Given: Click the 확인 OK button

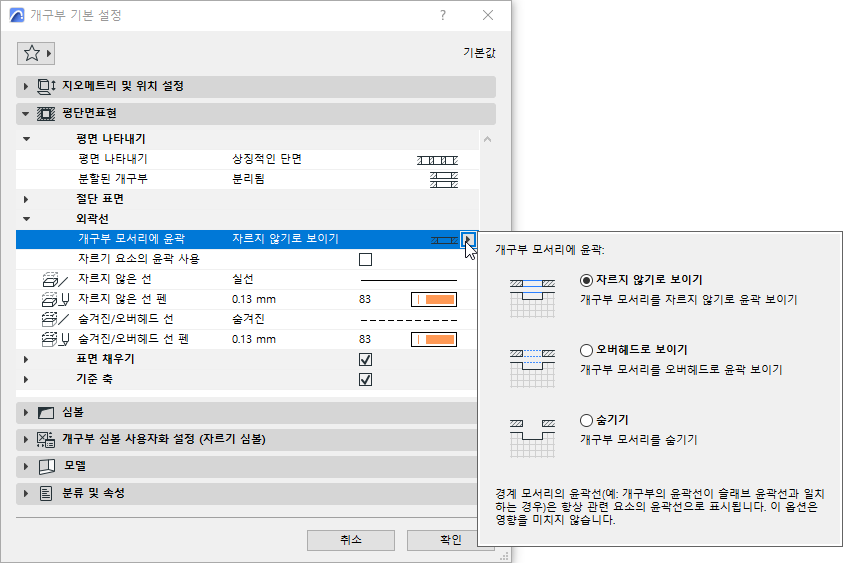Looking at the screenshot, I should (x=451, y=540).
